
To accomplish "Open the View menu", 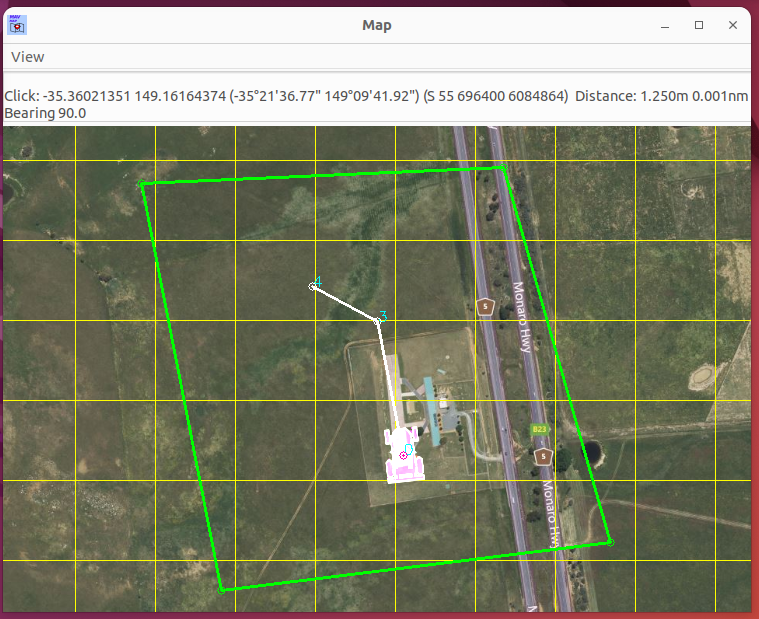I will pyautogui.click(x=28, y=57).
